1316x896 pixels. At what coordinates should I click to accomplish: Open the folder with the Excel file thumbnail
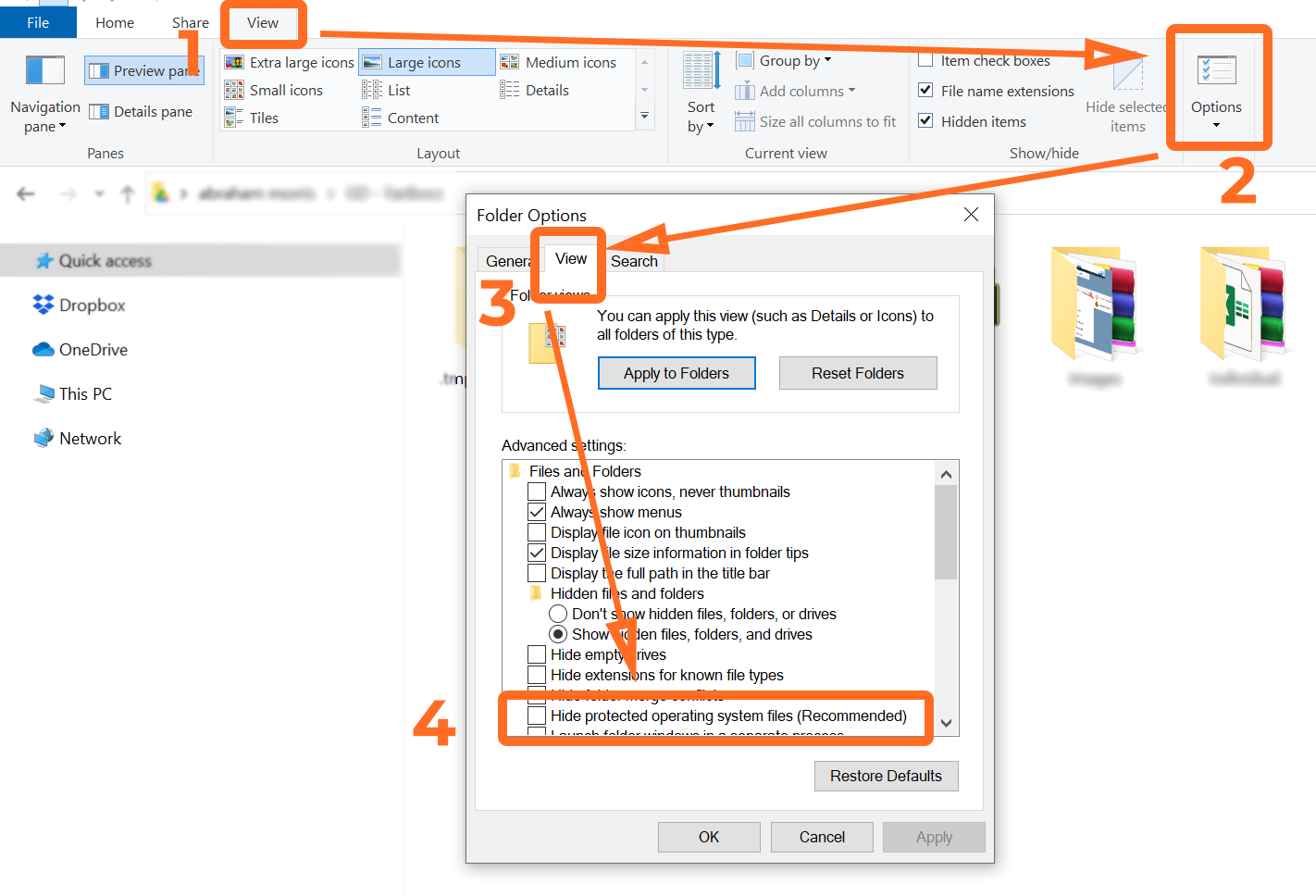pos(1242,305)
